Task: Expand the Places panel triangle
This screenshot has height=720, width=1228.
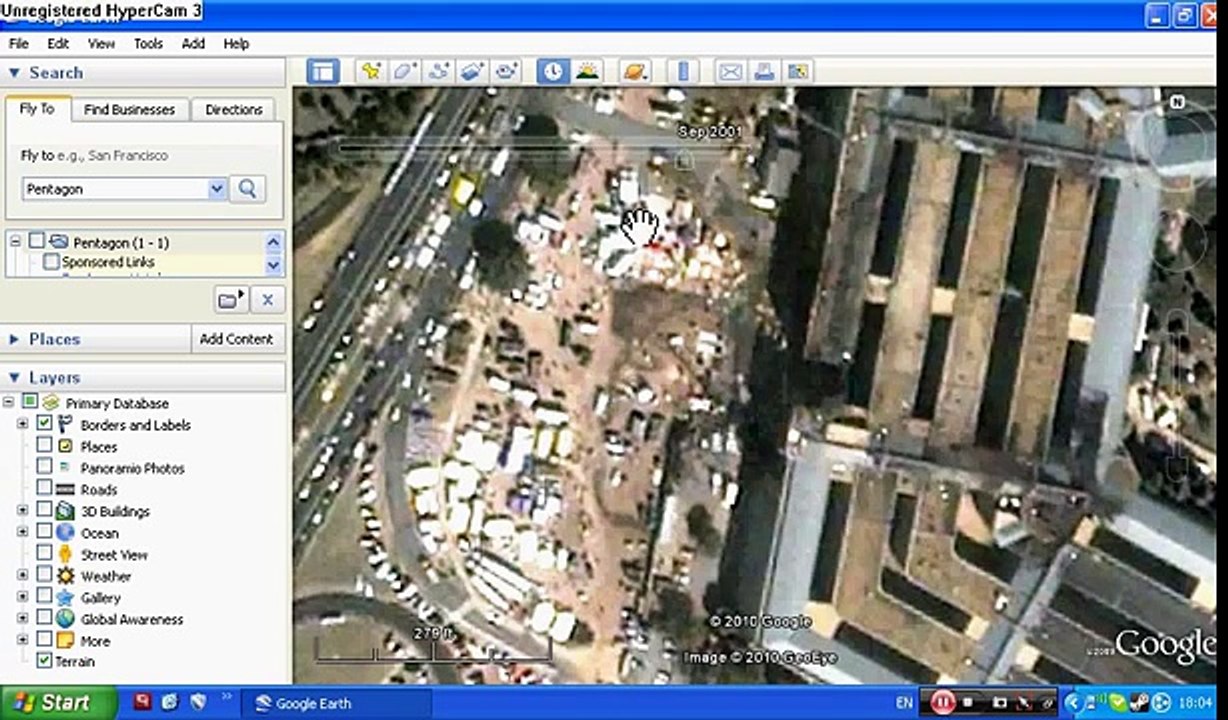Action: point(14,339)
